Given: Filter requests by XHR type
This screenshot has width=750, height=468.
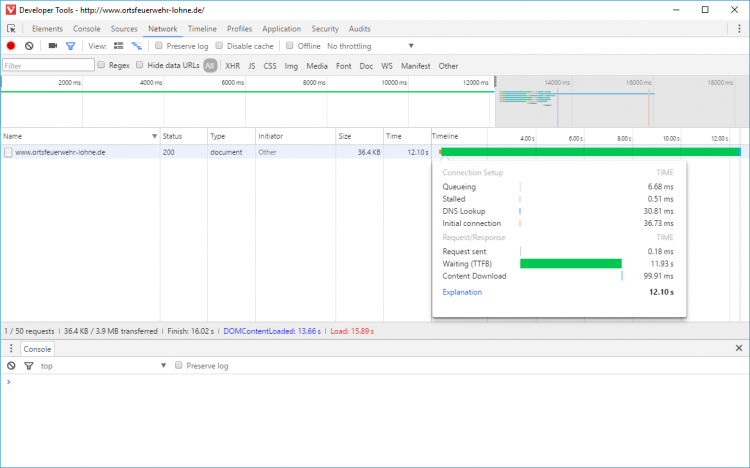Looking at the screenshot, I should click(232, 66).
